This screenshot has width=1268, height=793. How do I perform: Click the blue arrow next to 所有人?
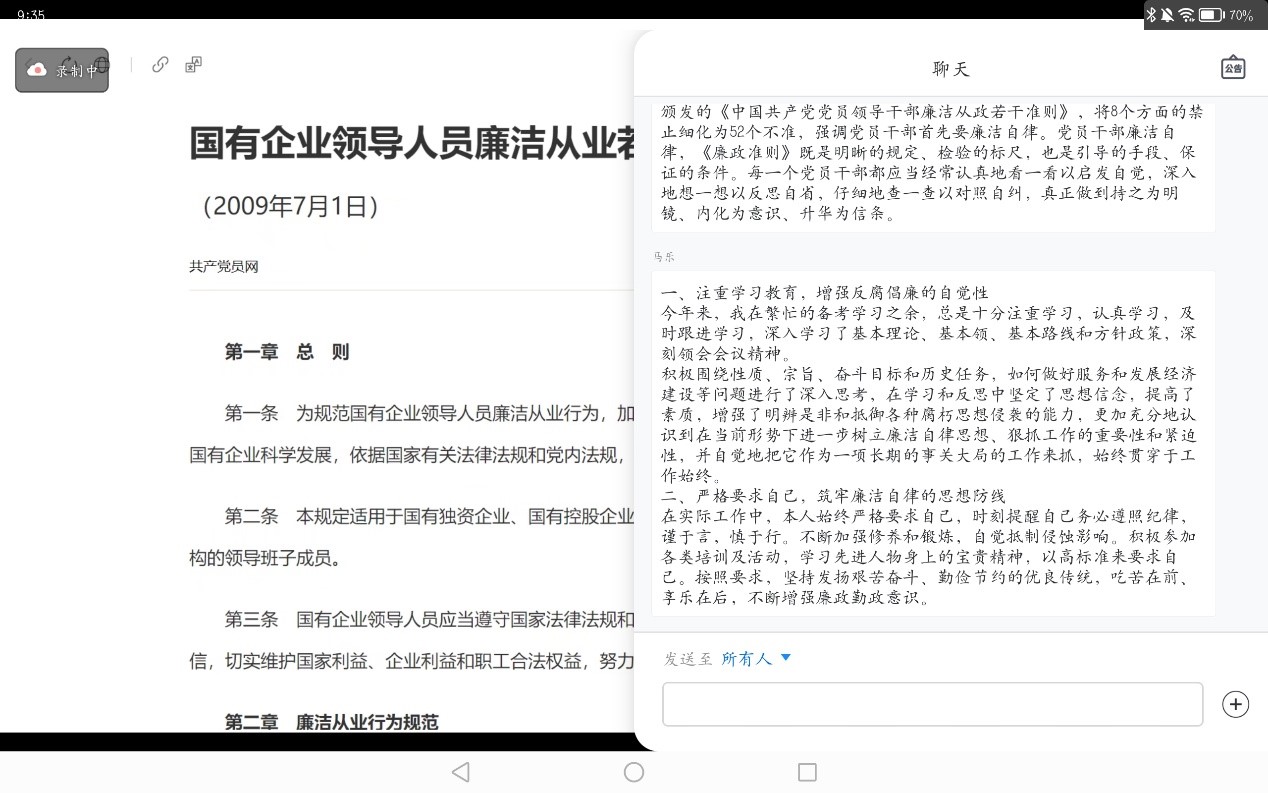pos(785,658)
